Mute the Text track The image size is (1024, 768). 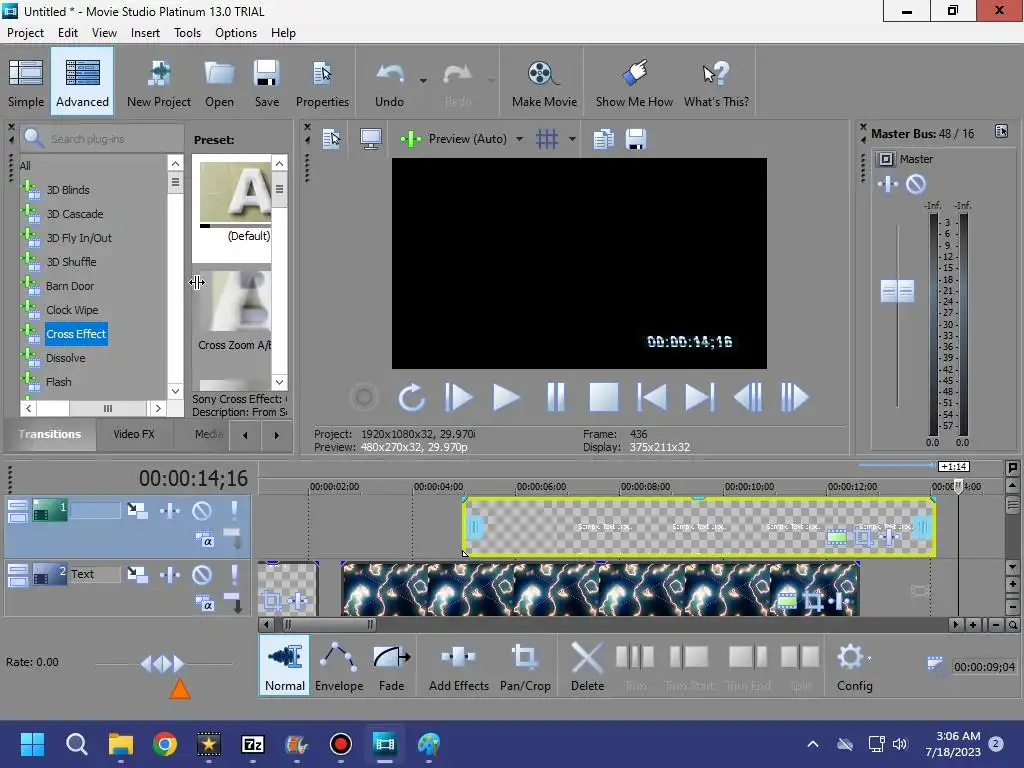pyautogui.click(x=202, y=574)
